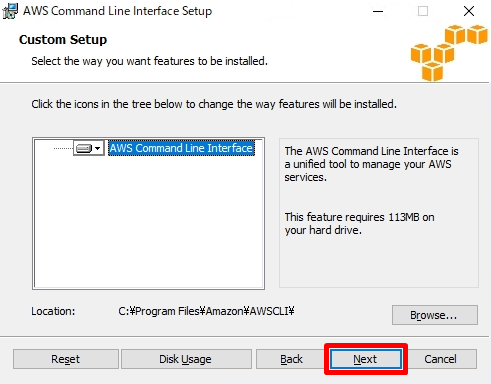Viewport: 491px width, 384px height.
Task: Click the empty area of the feature tree
Action: (x=149, y=223)
